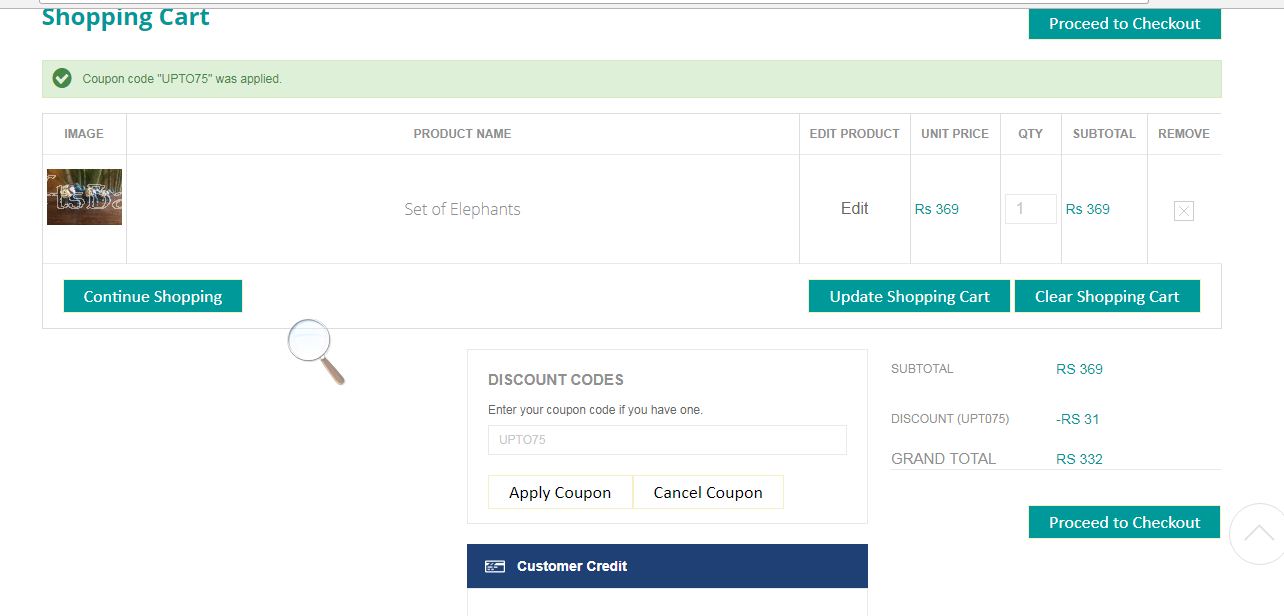Click Update Shopping Cart
The width and height of the screenshot is (1284, 616).
point(909,296)
